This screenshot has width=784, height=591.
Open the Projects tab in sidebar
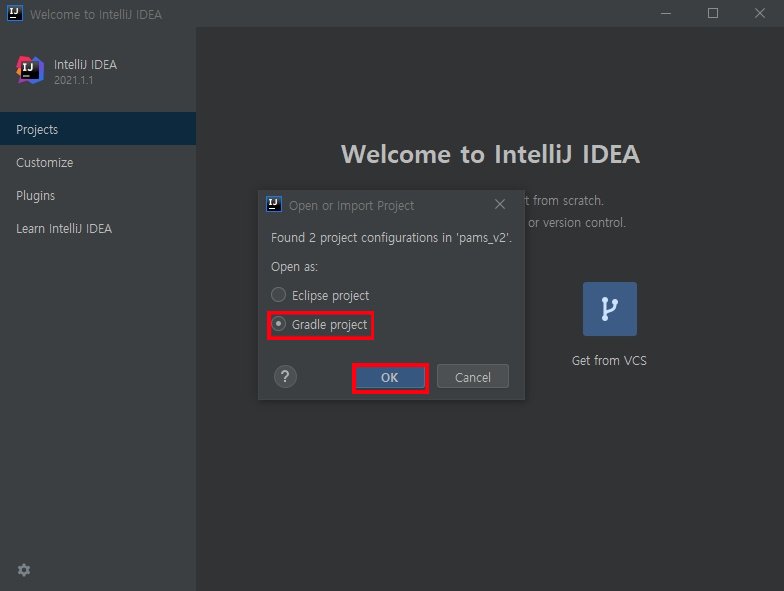click(98, 129)
